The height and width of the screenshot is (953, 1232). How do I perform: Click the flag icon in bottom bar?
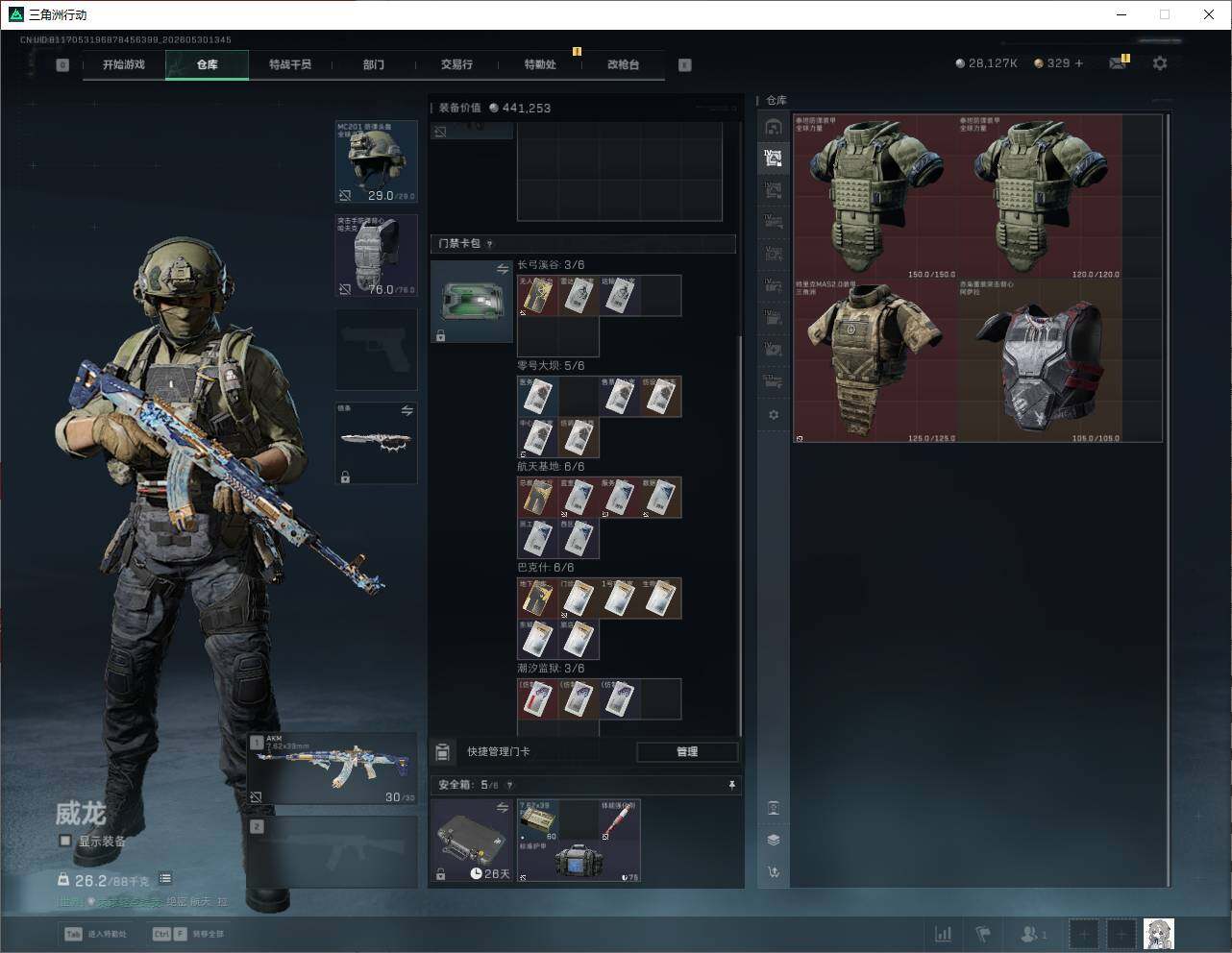[x=983, y=934]
